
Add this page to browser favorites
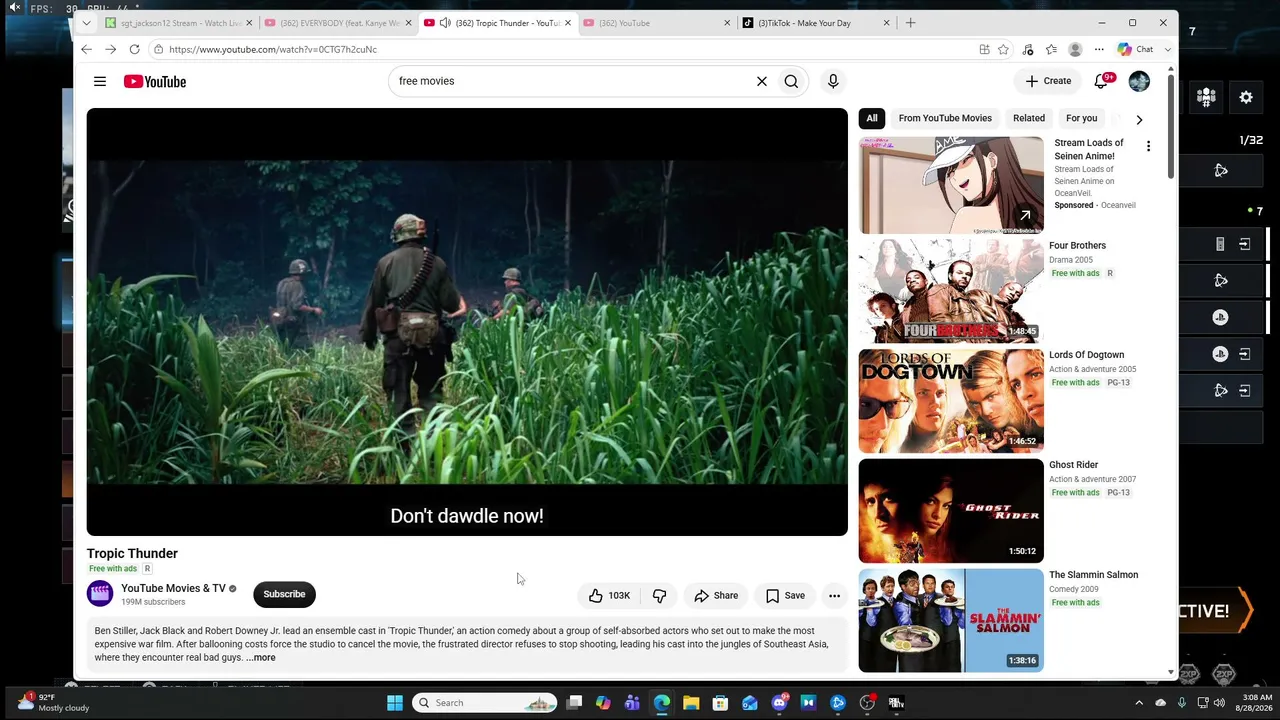pos(1003,49)
